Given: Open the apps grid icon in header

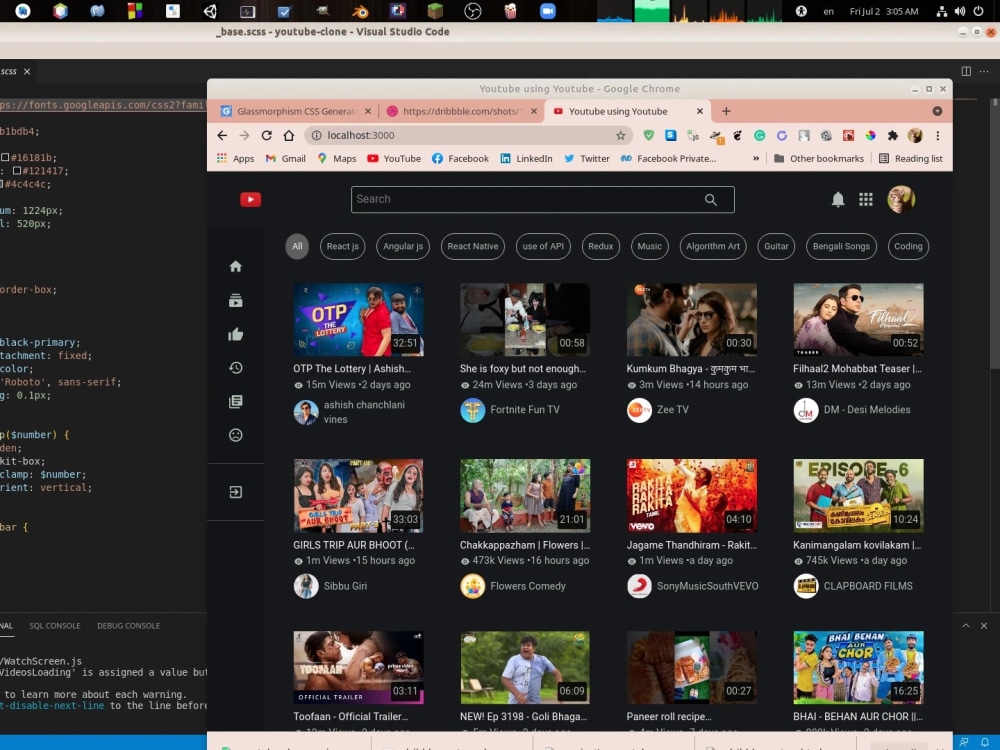Looking at the screenshot, I should (x=865, y=200).
